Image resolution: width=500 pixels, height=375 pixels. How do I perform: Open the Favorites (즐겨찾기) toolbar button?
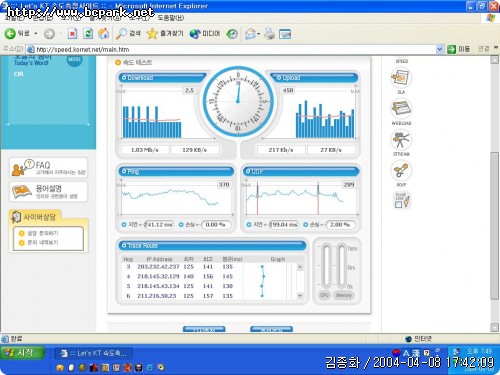tap(165, 33)
